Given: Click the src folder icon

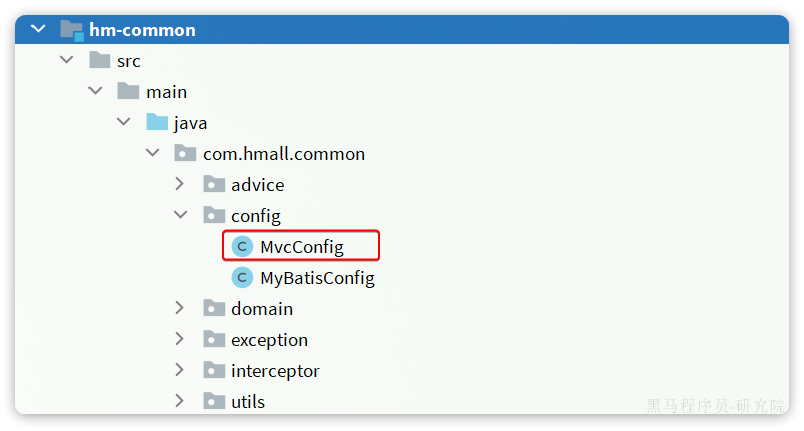Looking at the screenshot, I should (100, 61).
